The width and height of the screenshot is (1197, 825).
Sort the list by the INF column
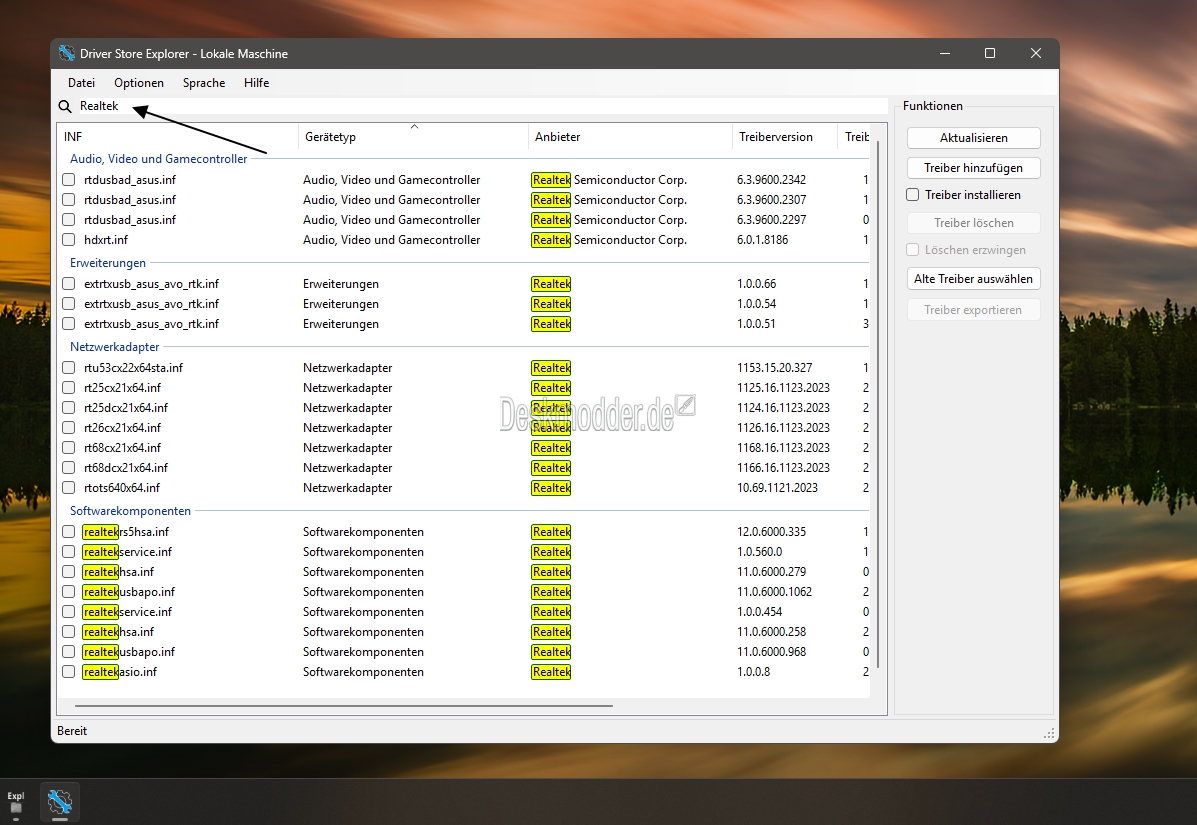pos(178,137)
